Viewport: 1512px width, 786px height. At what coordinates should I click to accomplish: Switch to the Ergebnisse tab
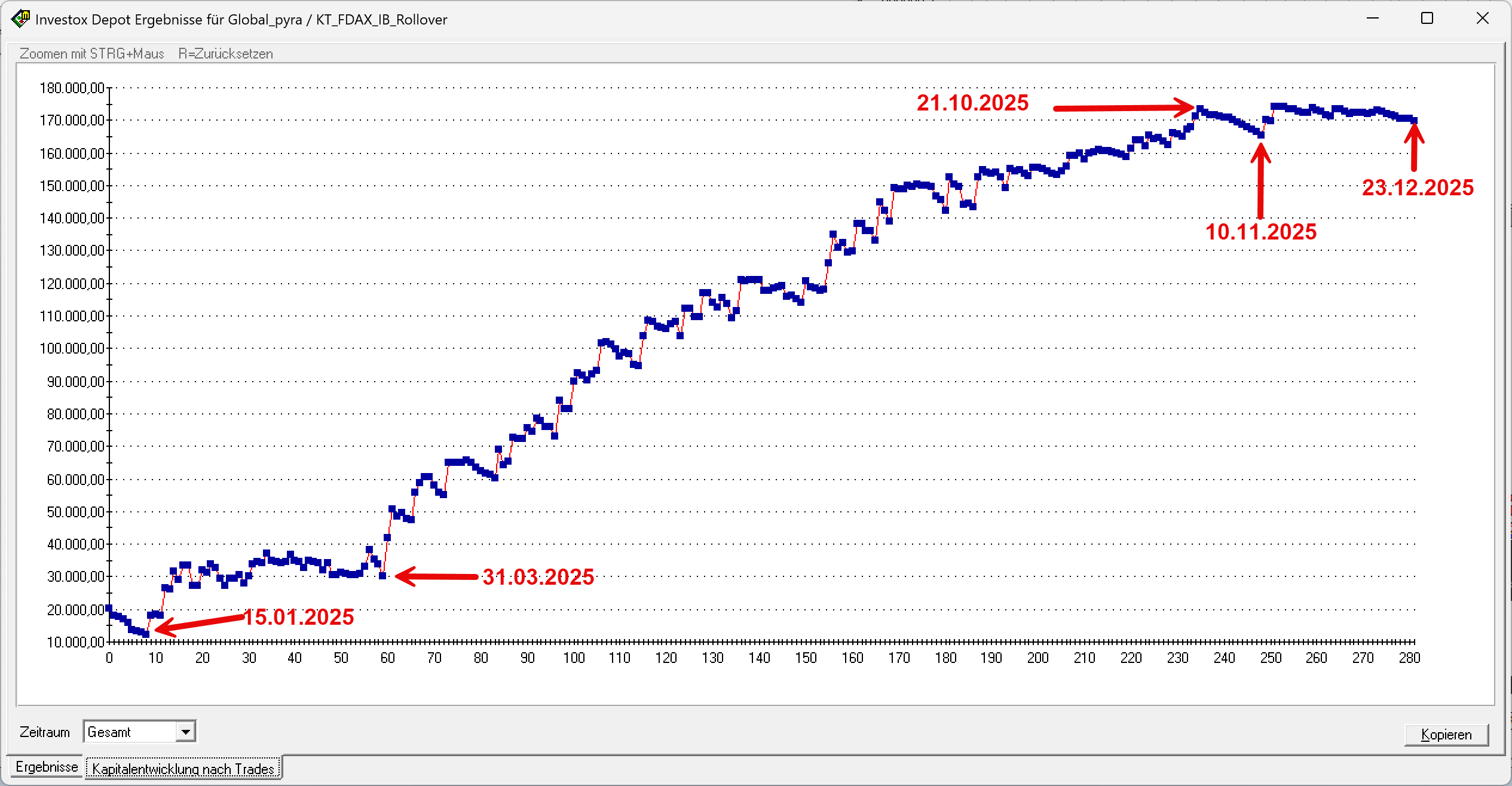(45, 767)
